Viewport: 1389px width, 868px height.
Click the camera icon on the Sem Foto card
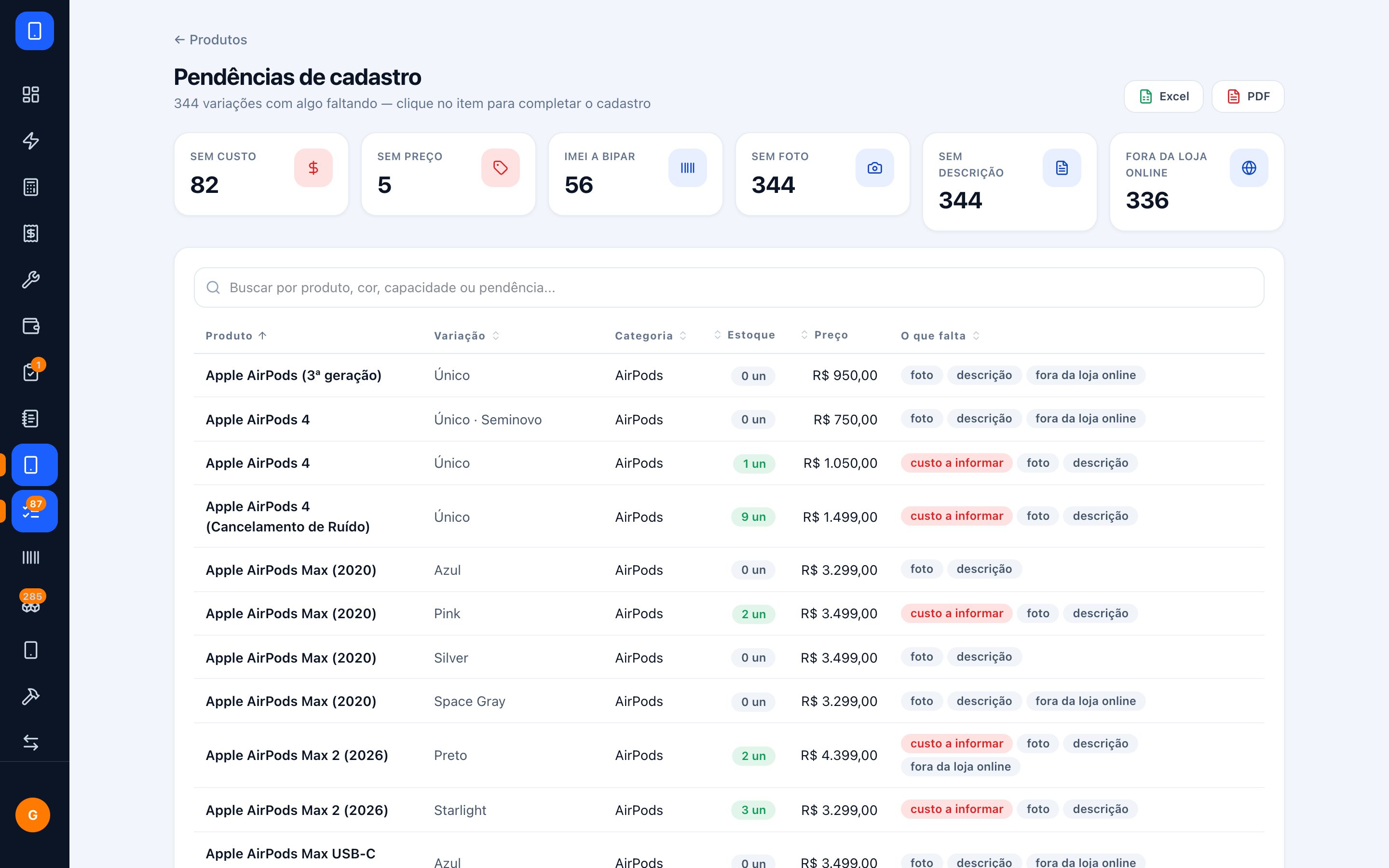(x=875, y=168)
